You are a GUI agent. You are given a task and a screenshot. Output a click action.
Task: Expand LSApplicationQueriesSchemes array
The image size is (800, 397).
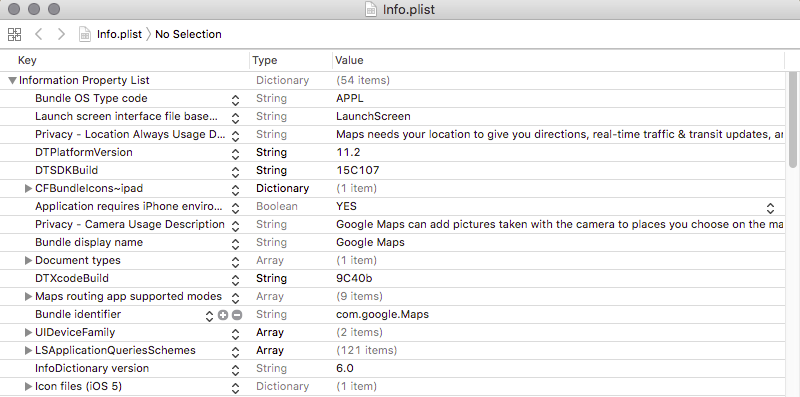[x=29, y=351]
